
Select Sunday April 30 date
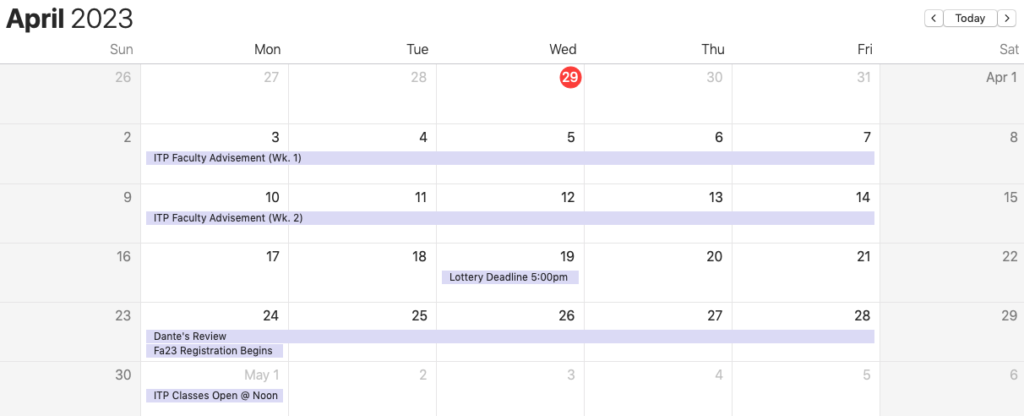pos(123,375)
